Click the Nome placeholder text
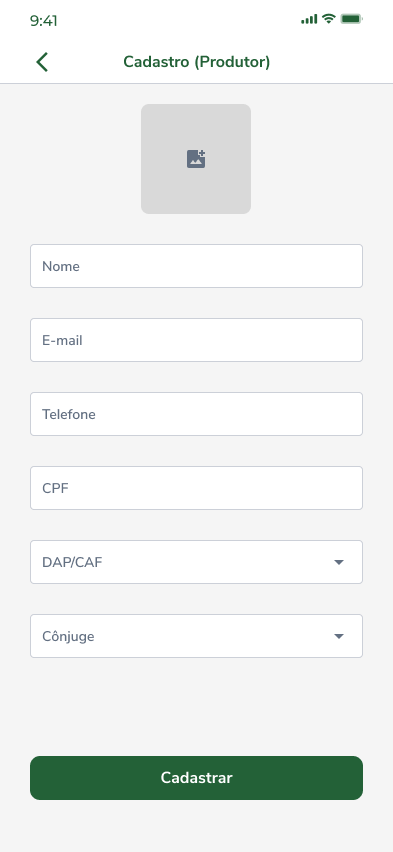 (61, 266)
